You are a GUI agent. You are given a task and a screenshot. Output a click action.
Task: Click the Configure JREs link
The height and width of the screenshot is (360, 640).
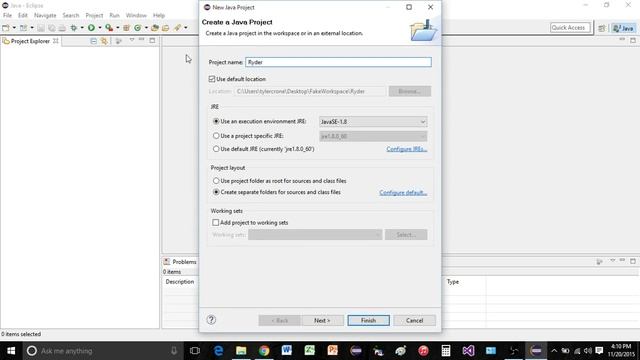click(x=407, y=149)
